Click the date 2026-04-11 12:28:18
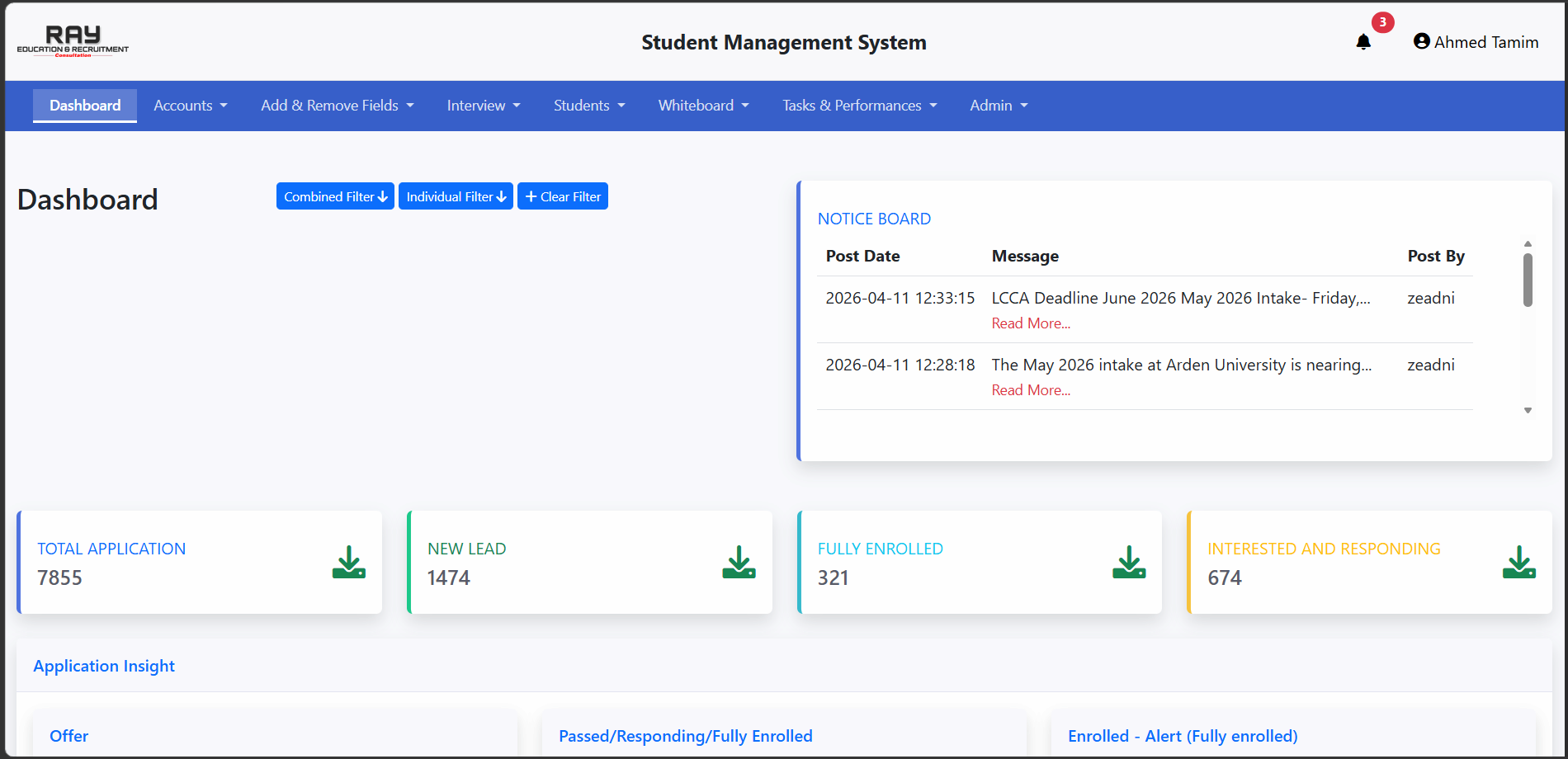1568x759 pixels. coord(900,365)
